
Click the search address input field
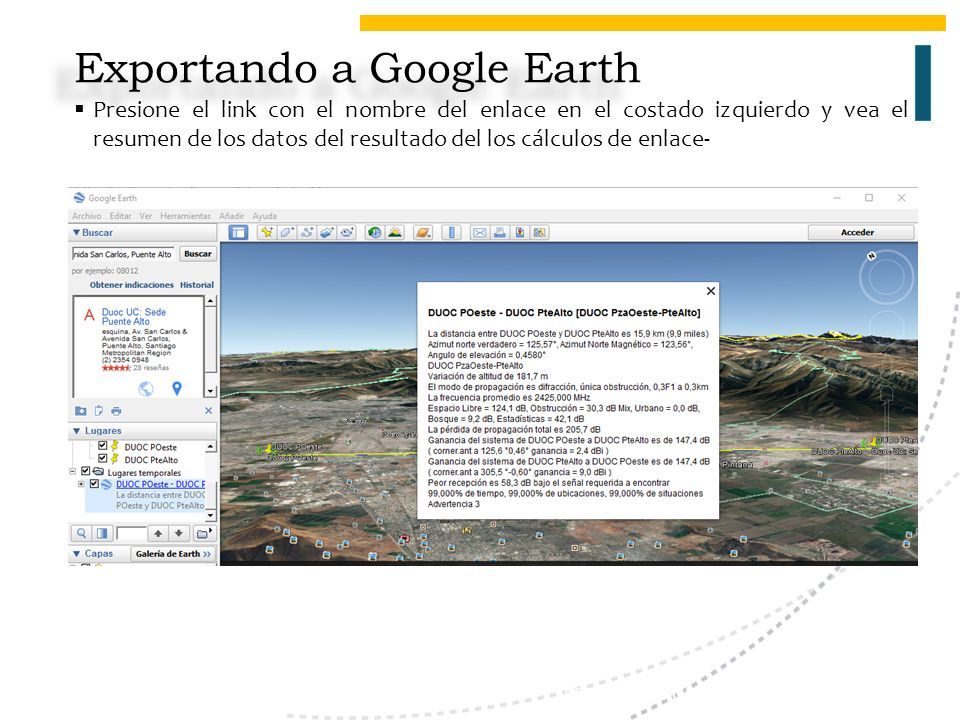(123, 254)
